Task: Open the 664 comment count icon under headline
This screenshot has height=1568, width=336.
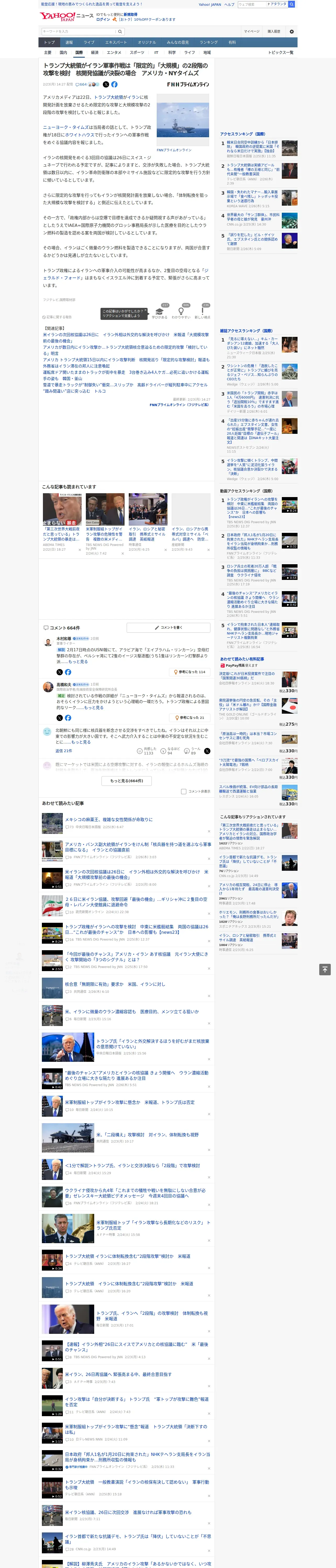Action: 81,85
